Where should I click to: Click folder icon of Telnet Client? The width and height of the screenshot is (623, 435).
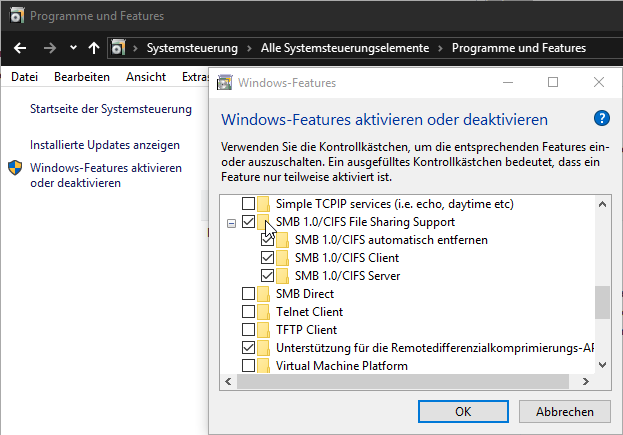(263, 312)
